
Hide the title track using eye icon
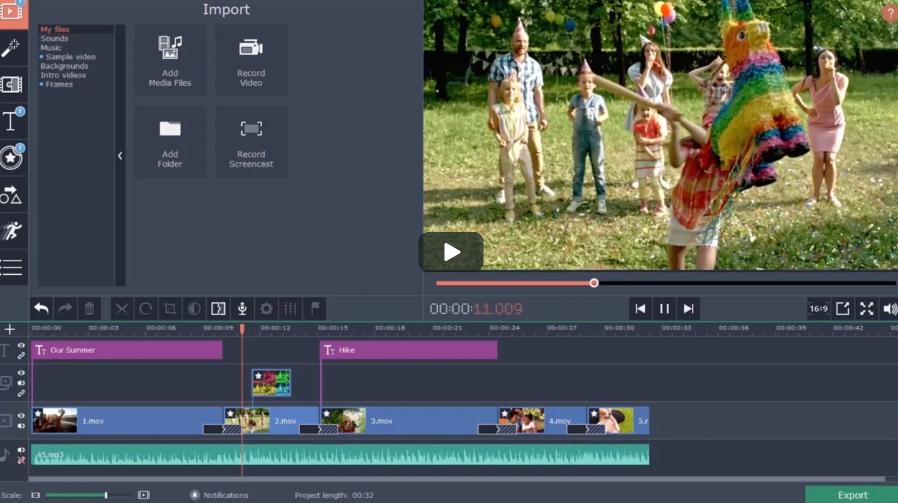click(21, 346)
